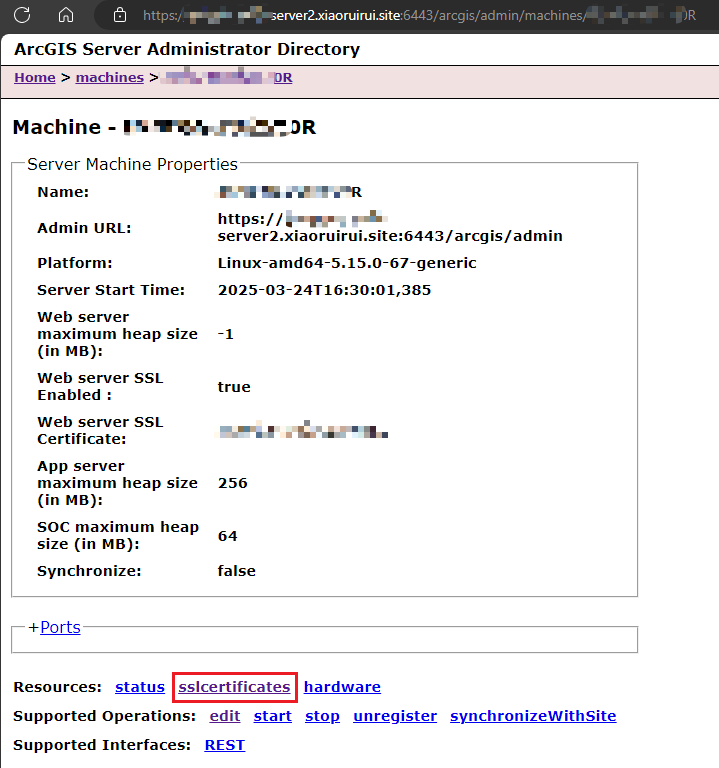Open the stop operation

point(322,716)
